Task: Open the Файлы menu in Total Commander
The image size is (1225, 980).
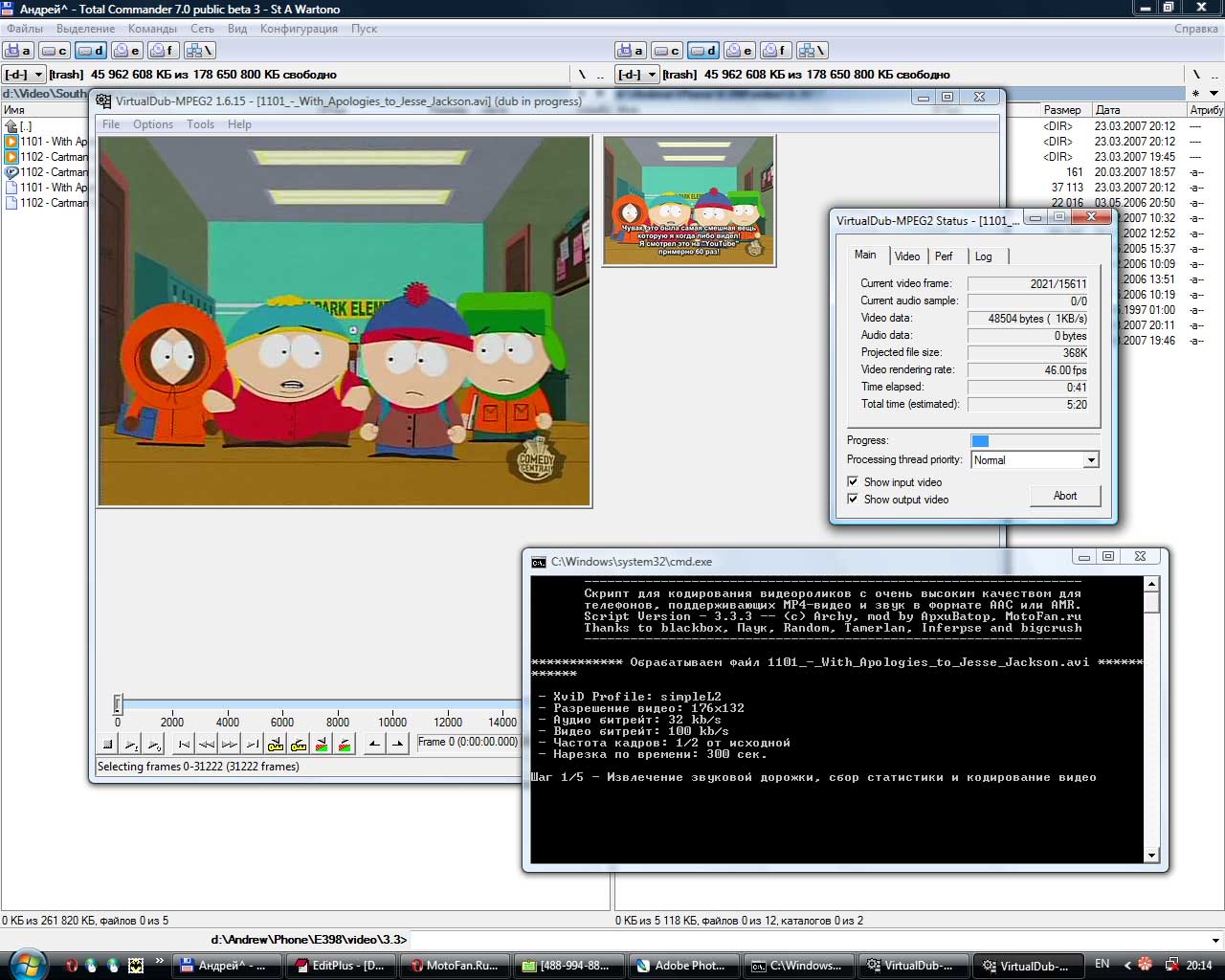Action: coord(25,29)
